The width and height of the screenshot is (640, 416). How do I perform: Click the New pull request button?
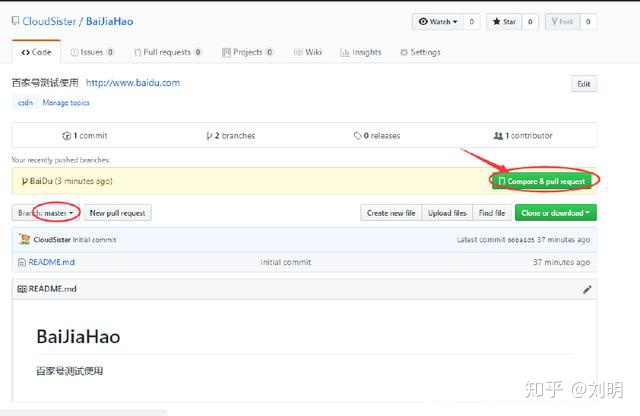[x=118, y=213]
